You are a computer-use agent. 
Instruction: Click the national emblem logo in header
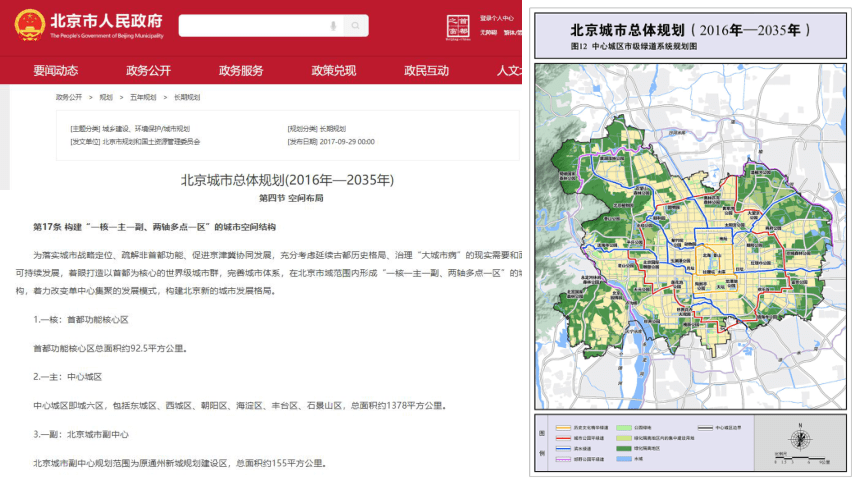(x=29, y=25)
